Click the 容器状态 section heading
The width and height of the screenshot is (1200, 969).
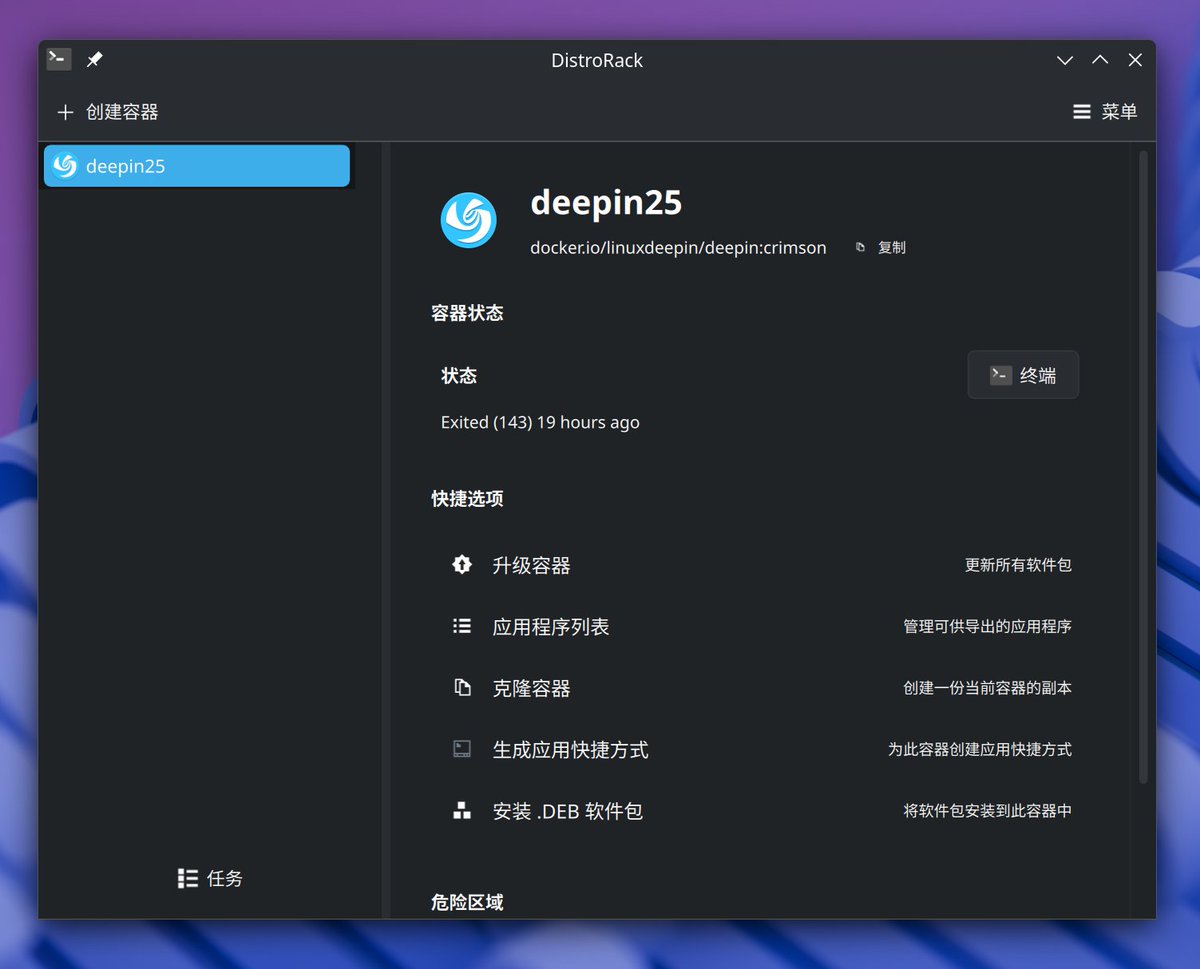[x=467, y=313]
